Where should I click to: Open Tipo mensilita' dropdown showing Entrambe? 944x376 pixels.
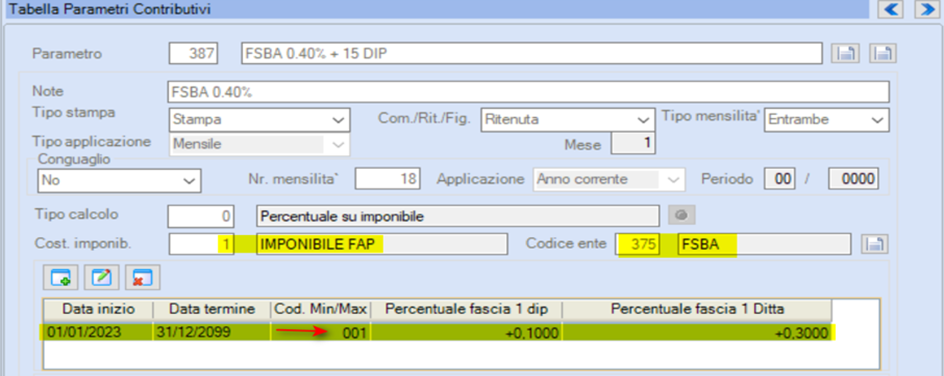826,120
